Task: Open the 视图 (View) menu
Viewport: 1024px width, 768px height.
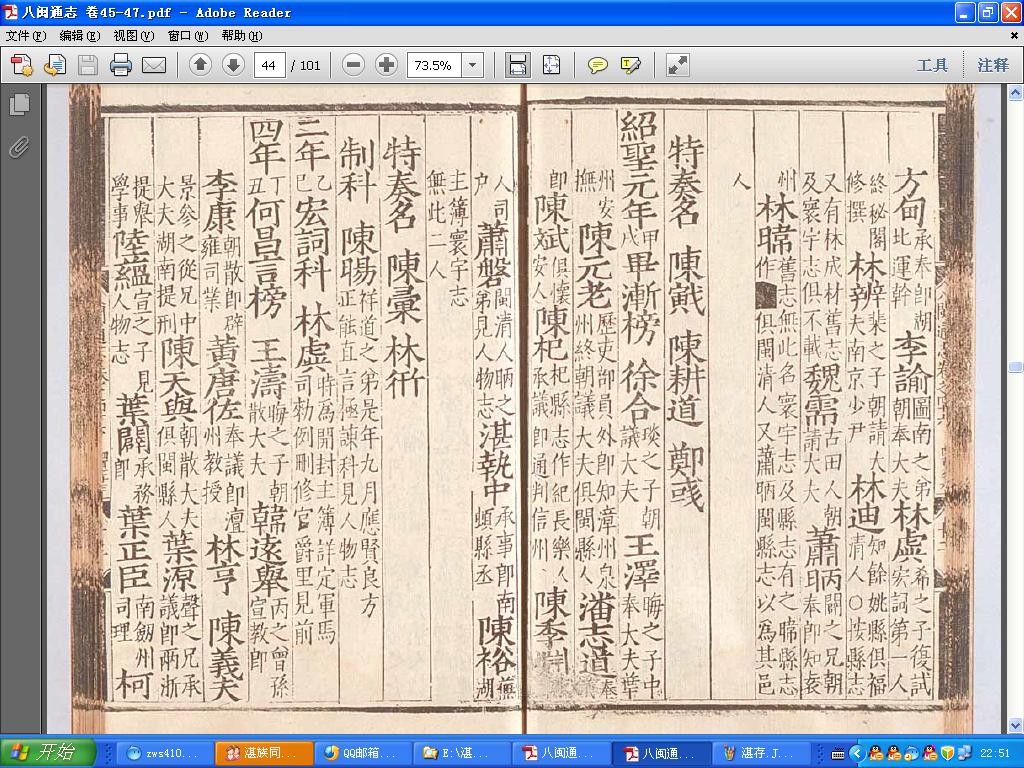Action: 133,35
